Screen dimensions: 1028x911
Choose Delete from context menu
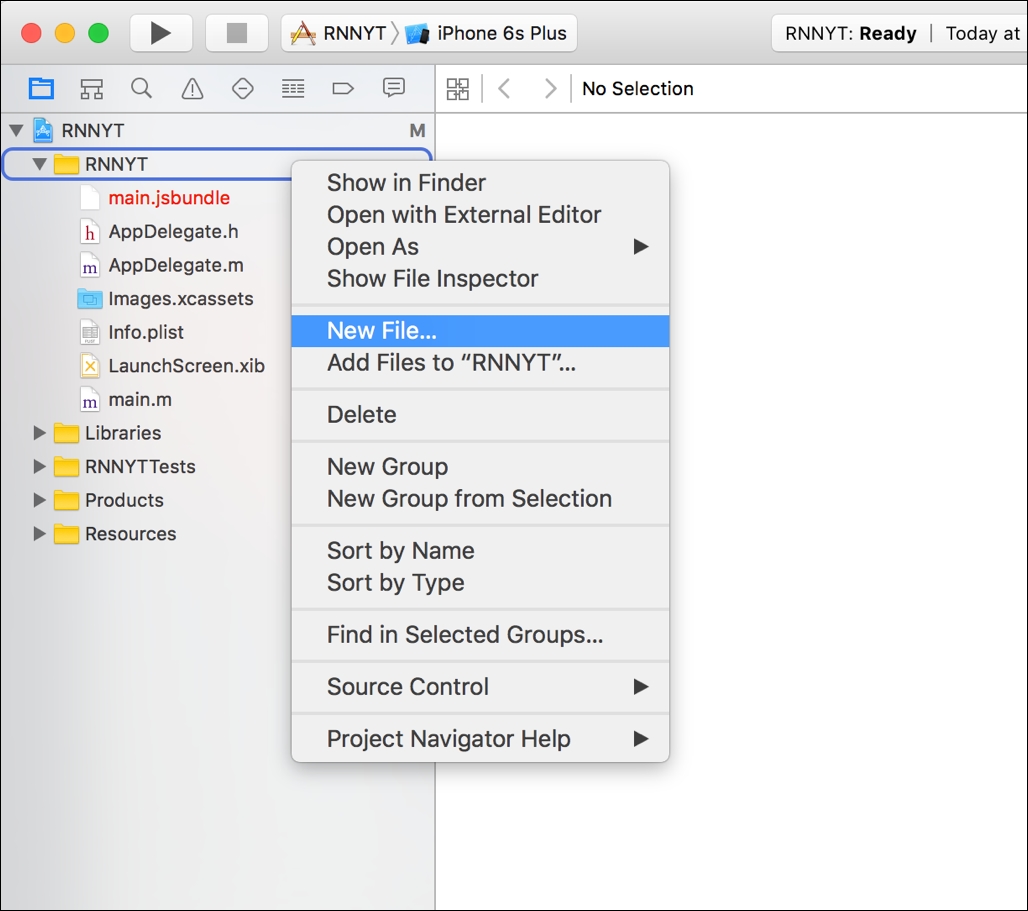(480, 414)
